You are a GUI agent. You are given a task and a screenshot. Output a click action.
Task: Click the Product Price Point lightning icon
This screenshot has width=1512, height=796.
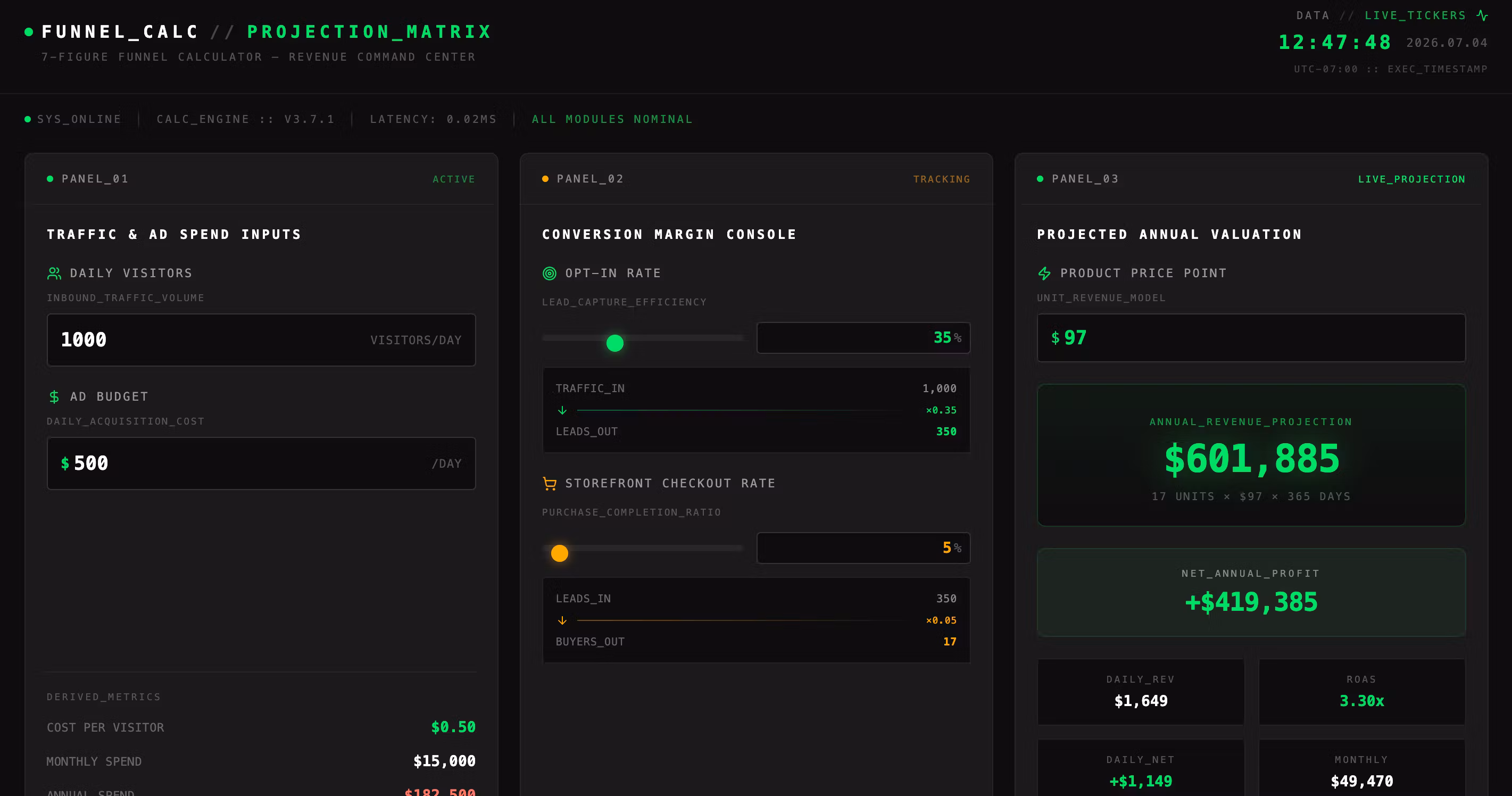coord(1044,273)
